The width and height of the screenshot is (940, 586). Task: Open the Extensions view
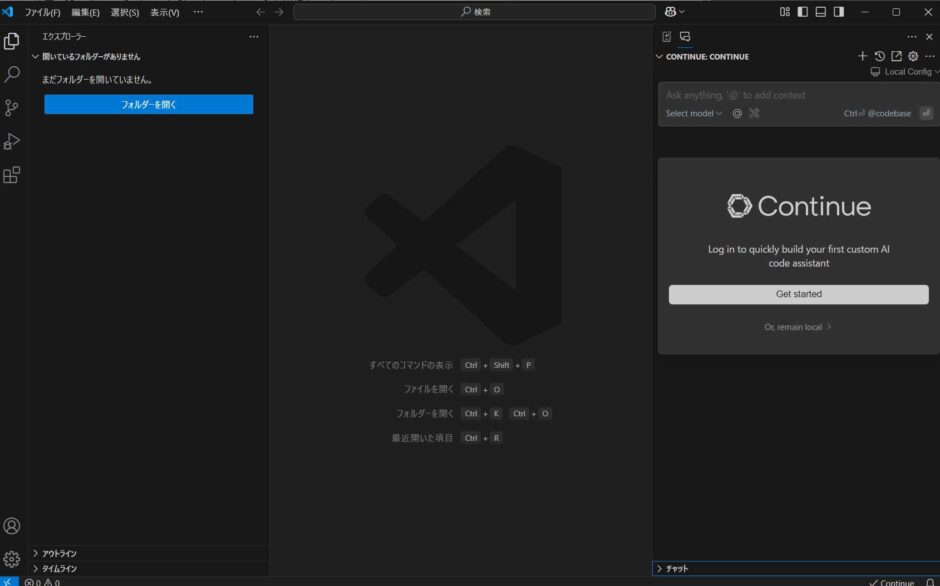point(12,172)
